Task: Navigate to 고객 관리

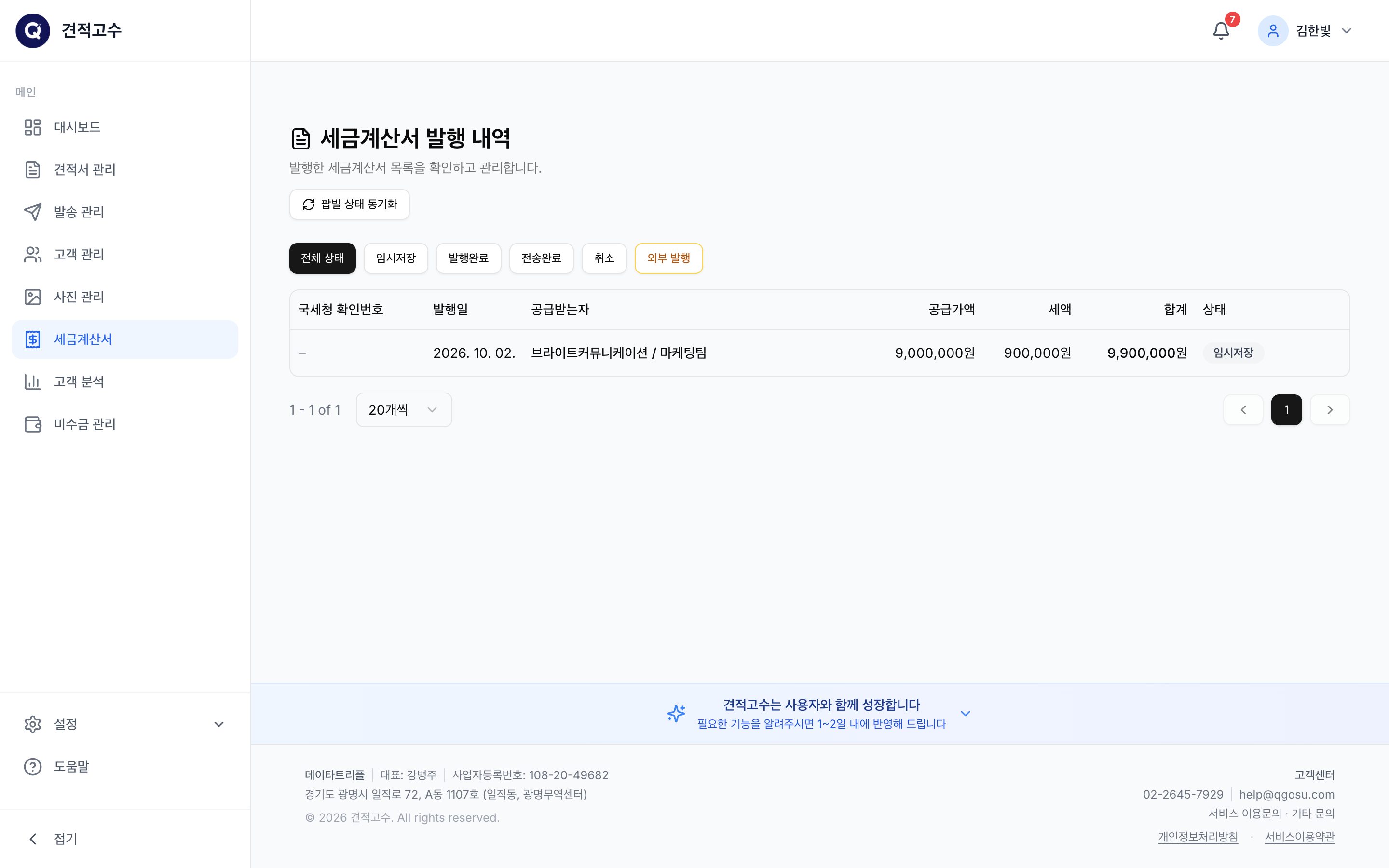Action: pos(124,254)
